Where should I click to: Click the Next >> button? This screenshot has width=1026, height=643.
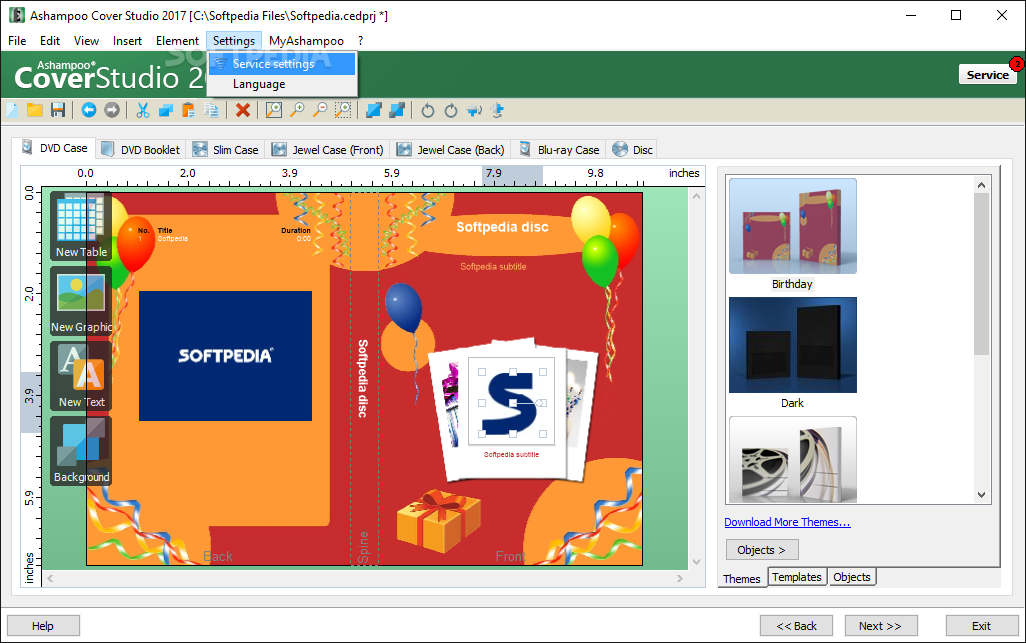[881, 626]
